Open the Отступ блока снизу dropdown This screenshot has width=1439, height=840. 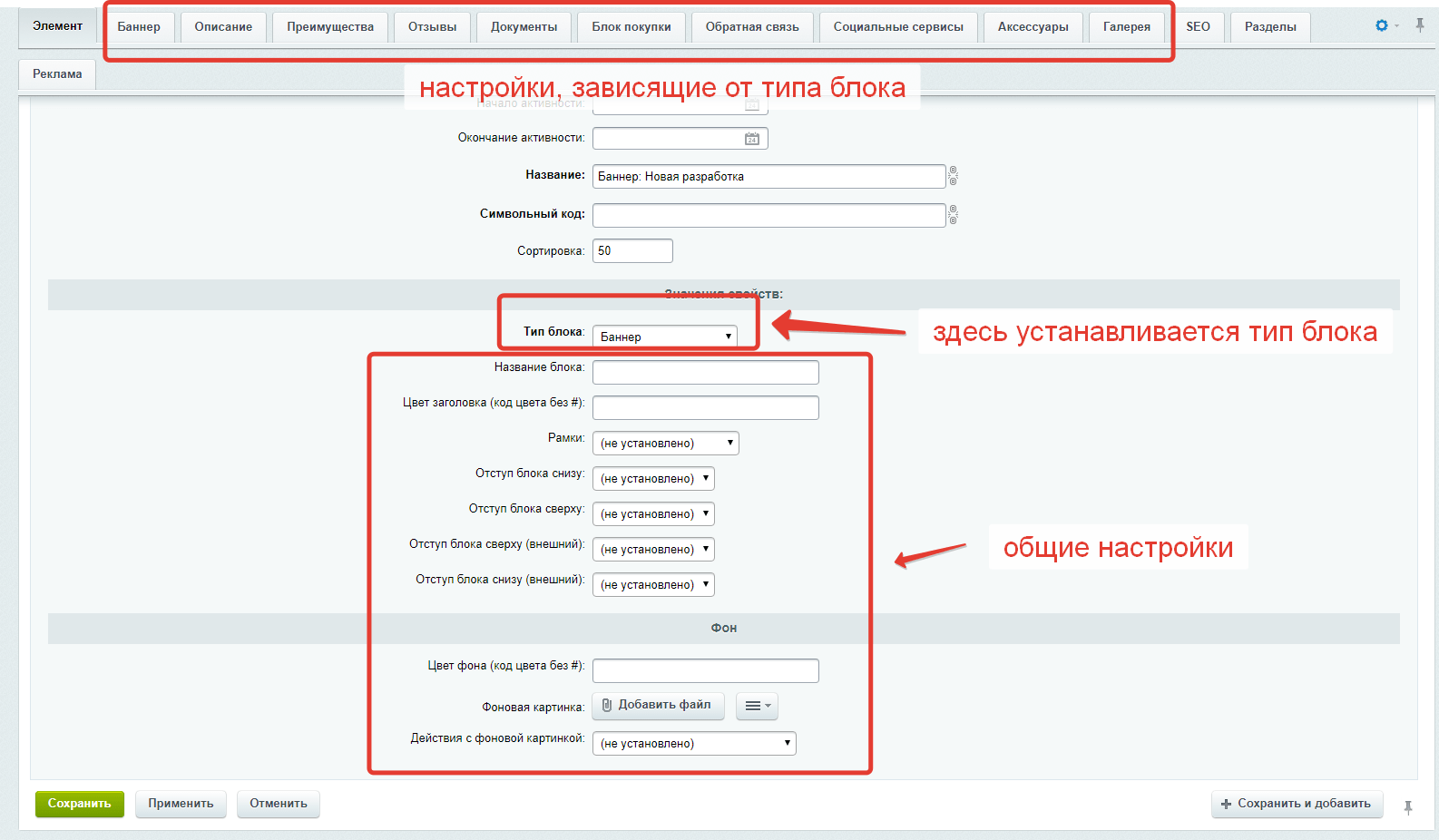pos(653,479)
